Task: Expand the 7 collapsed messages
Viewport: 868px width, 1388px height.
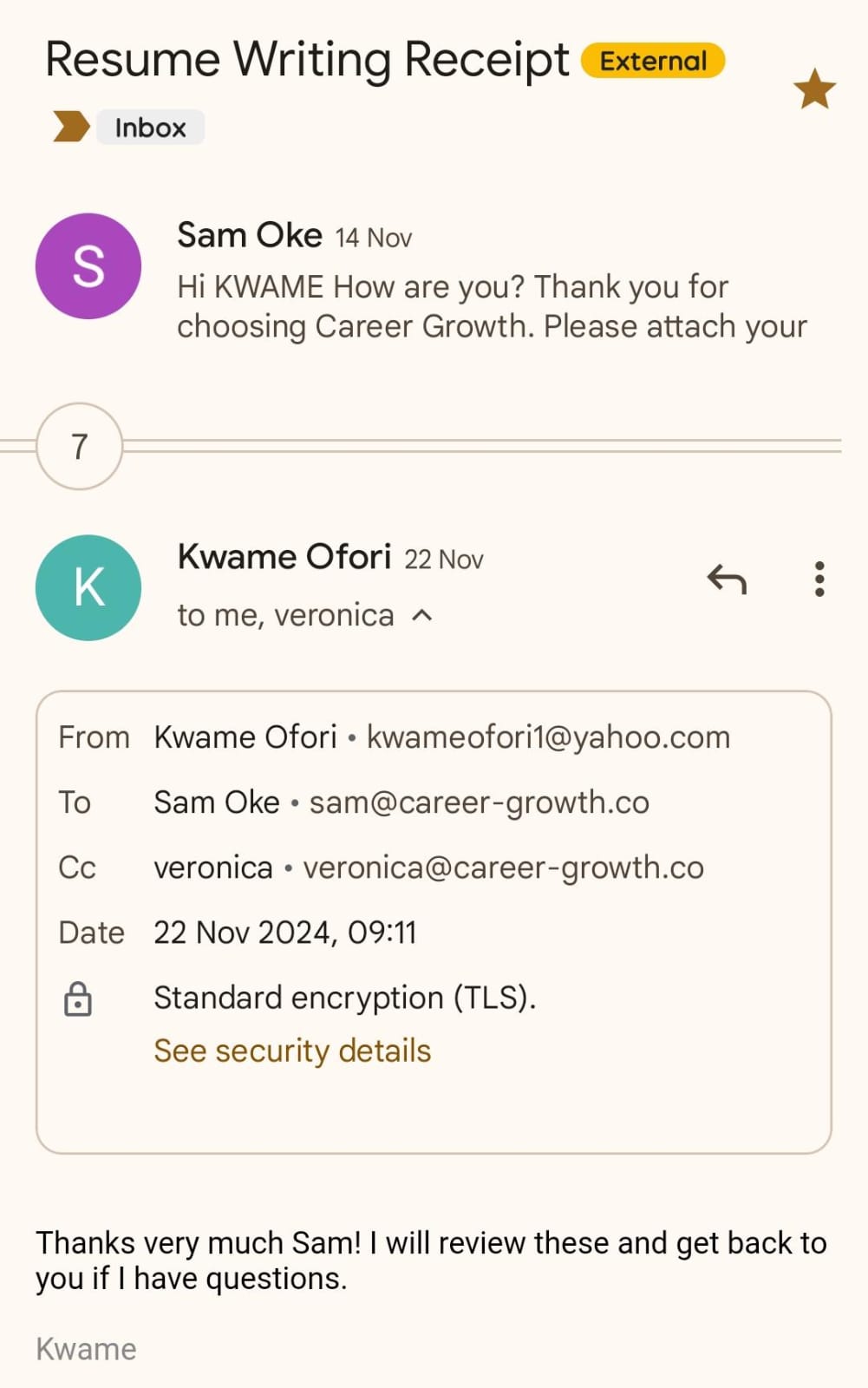Action: click(79, 446)
